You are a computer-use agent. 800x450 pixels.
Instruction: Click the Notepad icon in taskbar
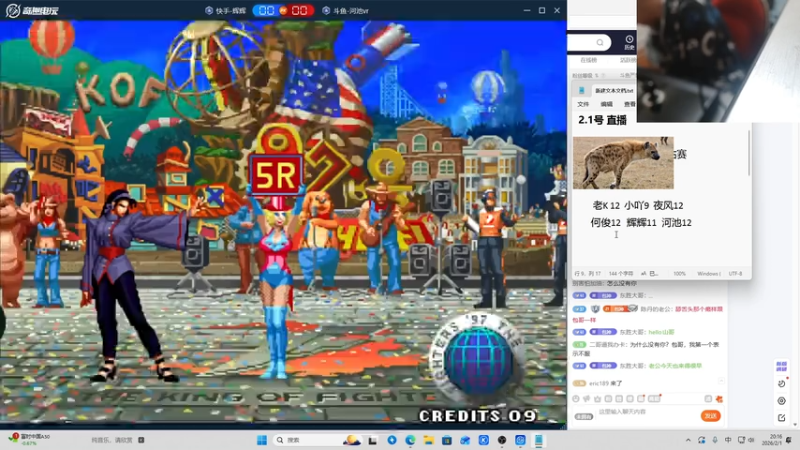click(x=538, y=440)
